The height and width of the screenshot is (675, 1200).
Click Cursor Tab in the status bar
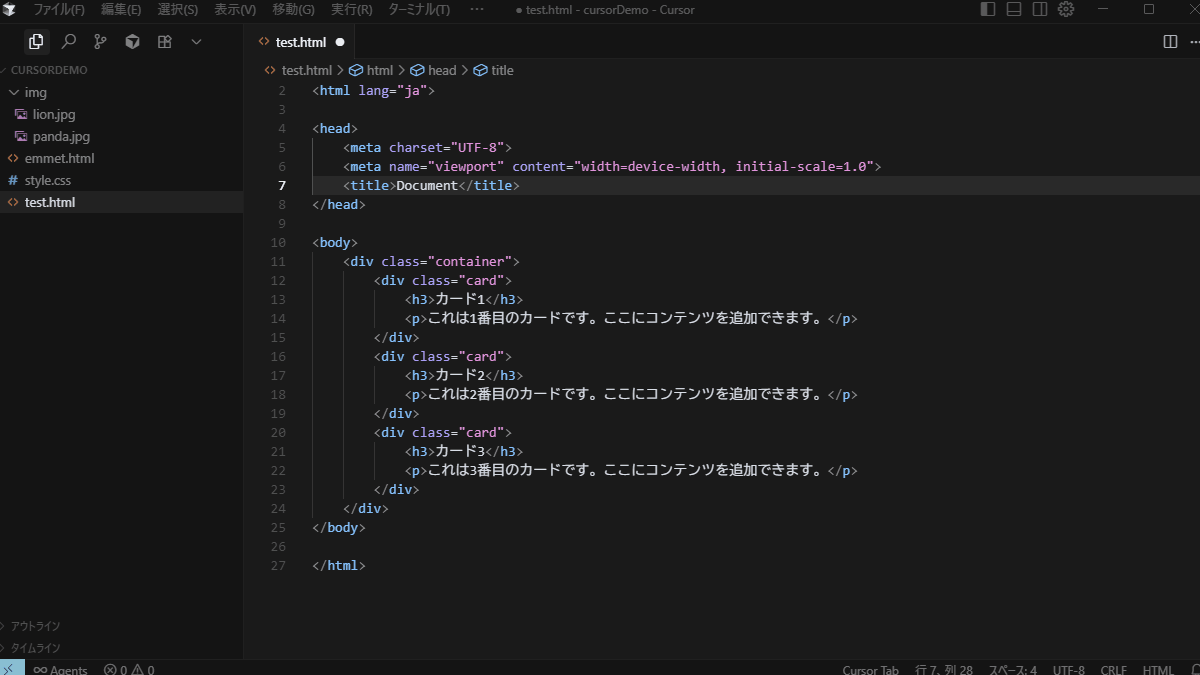(870, 669)
